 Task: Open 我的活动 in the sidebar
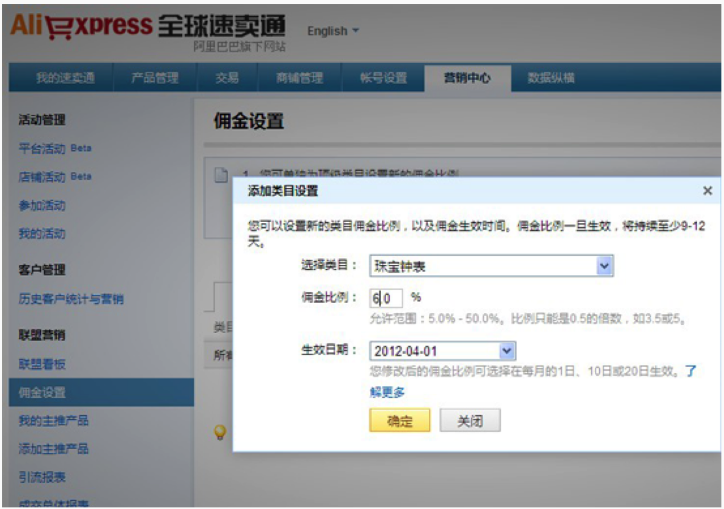42,233
